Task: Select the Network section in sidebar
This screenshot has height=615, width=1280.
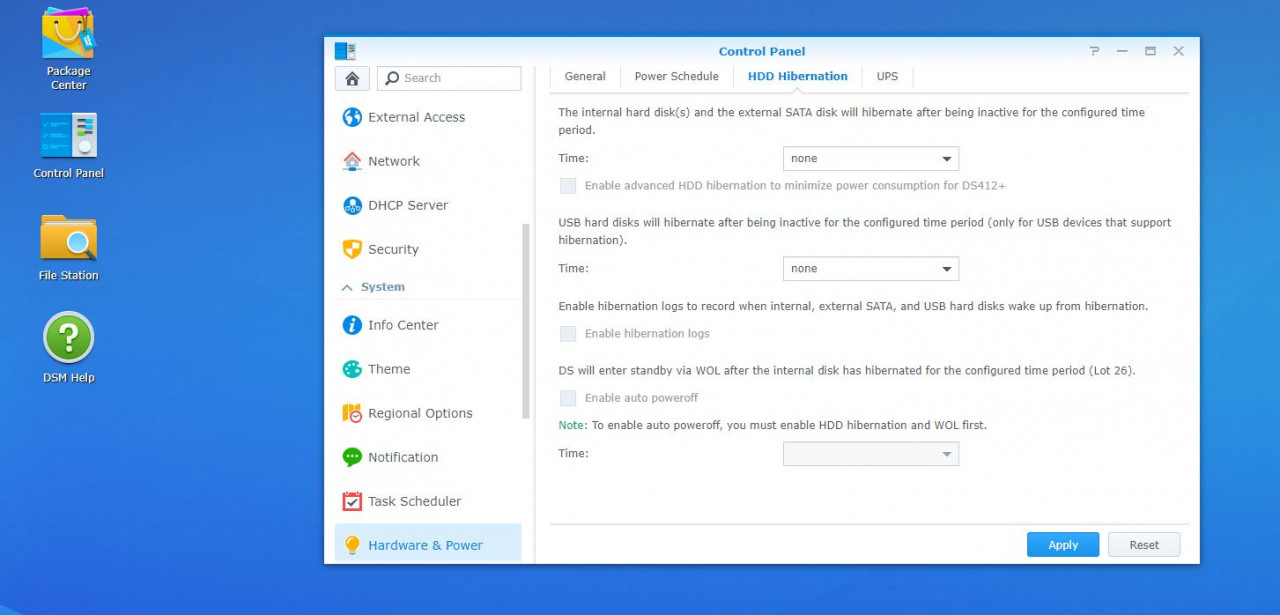Action: click(392, 161)
